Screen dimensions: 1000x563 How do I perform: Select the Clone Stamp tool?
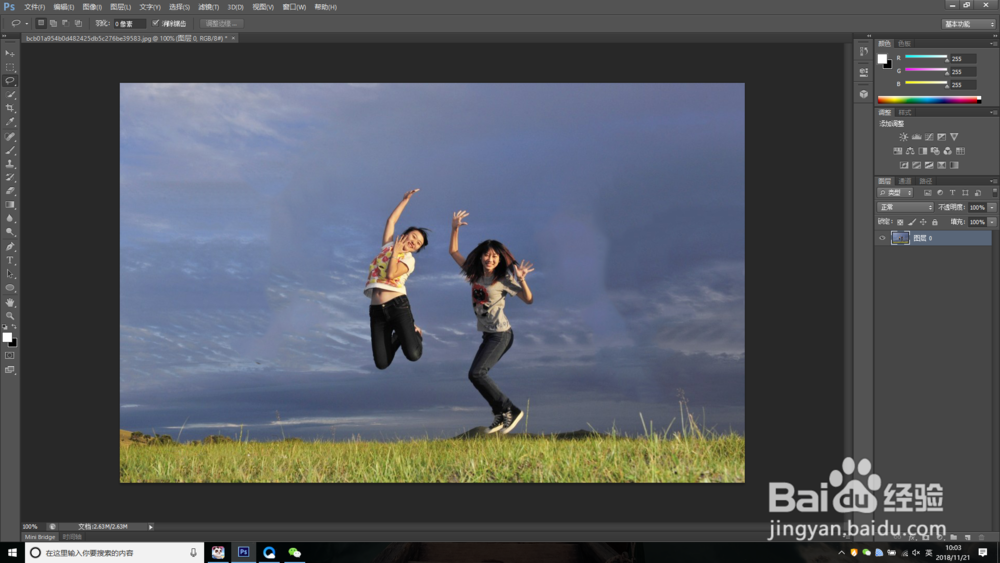[10, 164]
